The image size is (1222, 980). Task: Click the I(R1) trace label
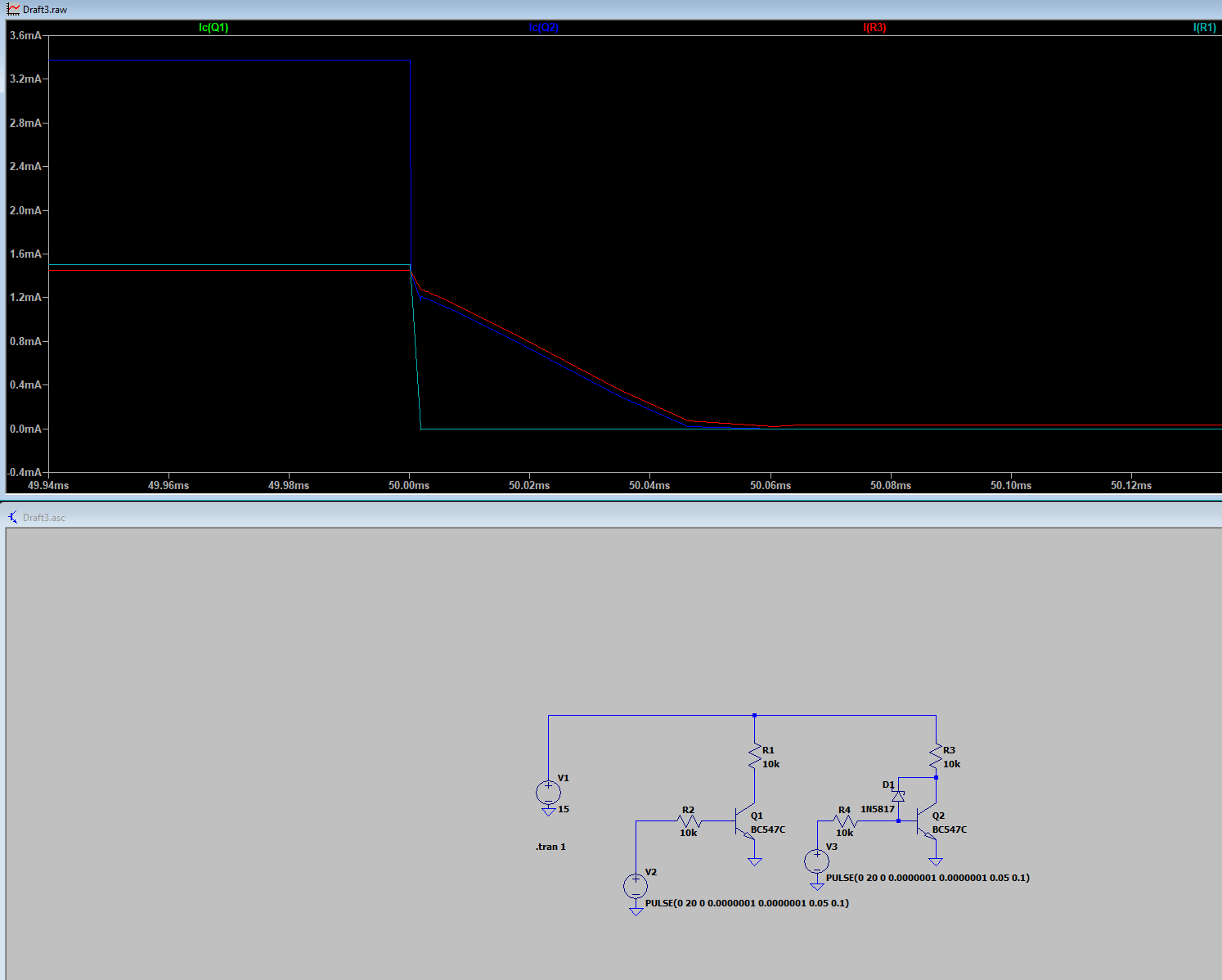click(1204, 28)
